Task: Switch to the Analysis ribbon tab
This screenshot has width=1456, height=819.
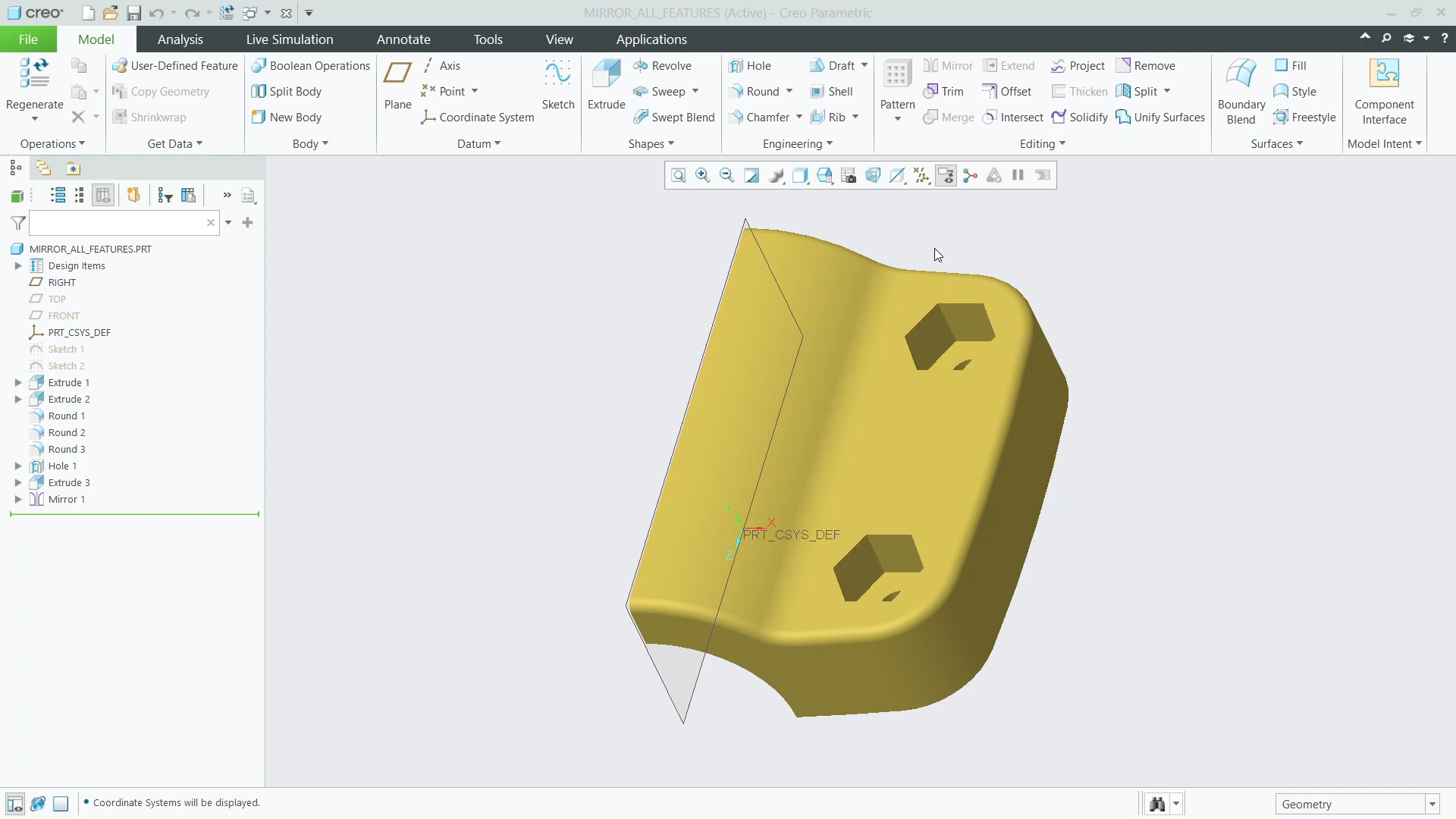Action: 180,39
